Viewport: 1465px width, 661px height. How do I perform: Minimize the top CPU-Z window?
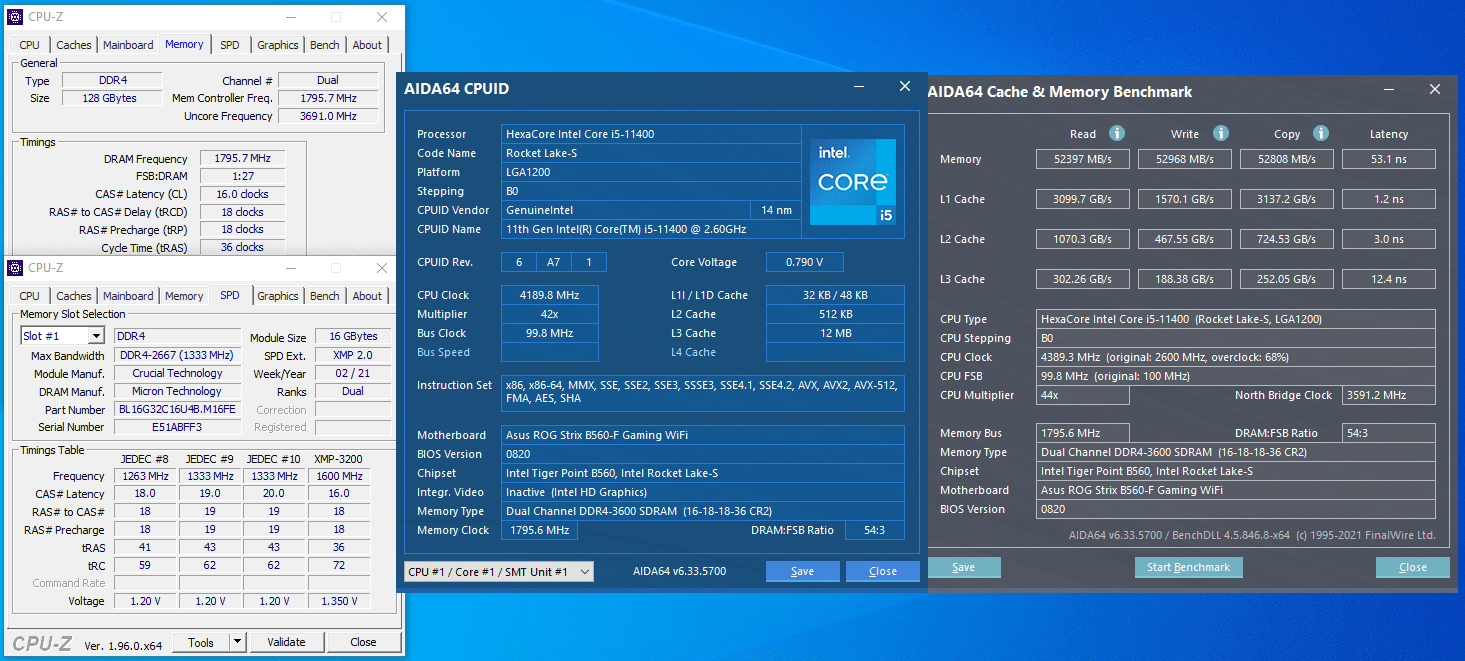[290, 17]
